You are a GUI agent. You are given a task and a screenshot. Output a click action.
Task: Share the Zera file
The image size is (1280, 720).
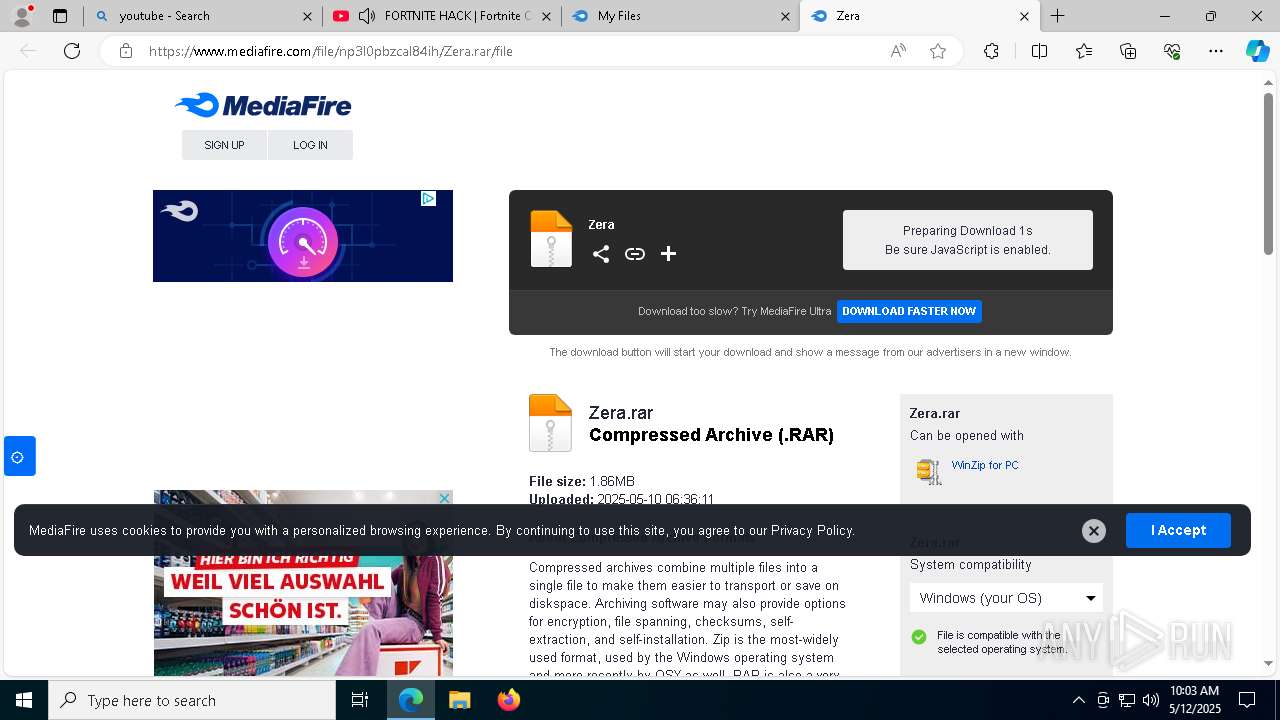(x=601, y=254)
